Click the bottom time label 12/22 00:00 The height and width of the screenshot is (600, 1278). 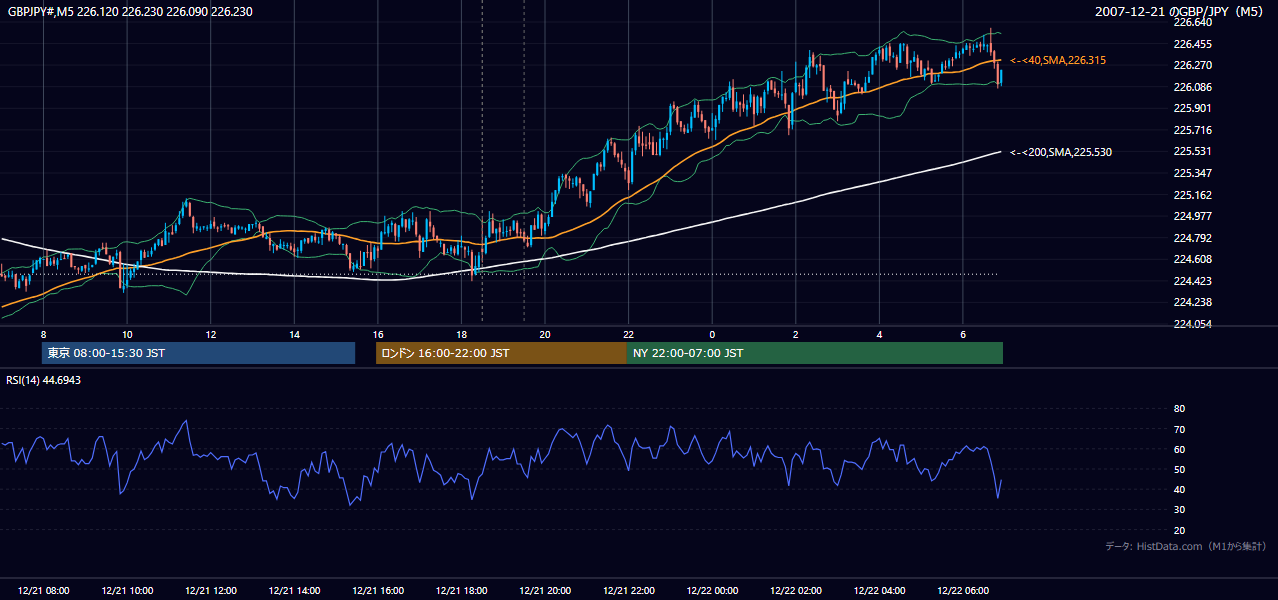pos(712,591)
